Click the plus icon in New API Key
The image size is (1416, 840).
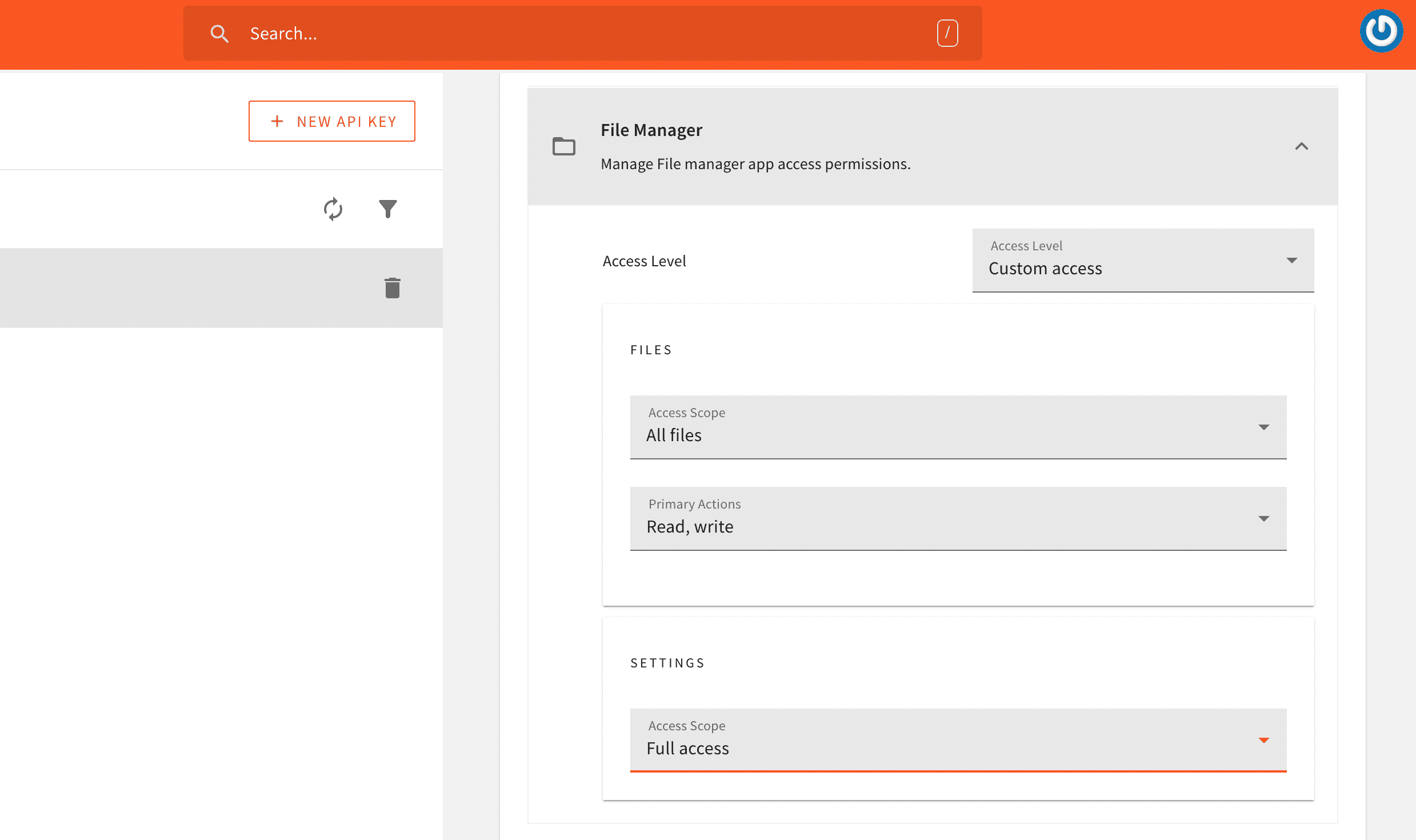point(277,121)
